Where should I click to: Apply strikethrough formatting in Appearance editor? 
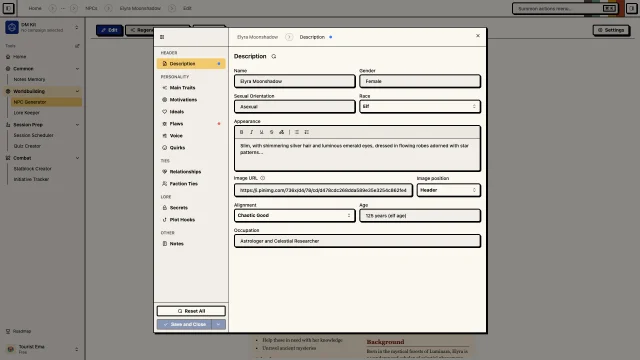pos(271,132)
